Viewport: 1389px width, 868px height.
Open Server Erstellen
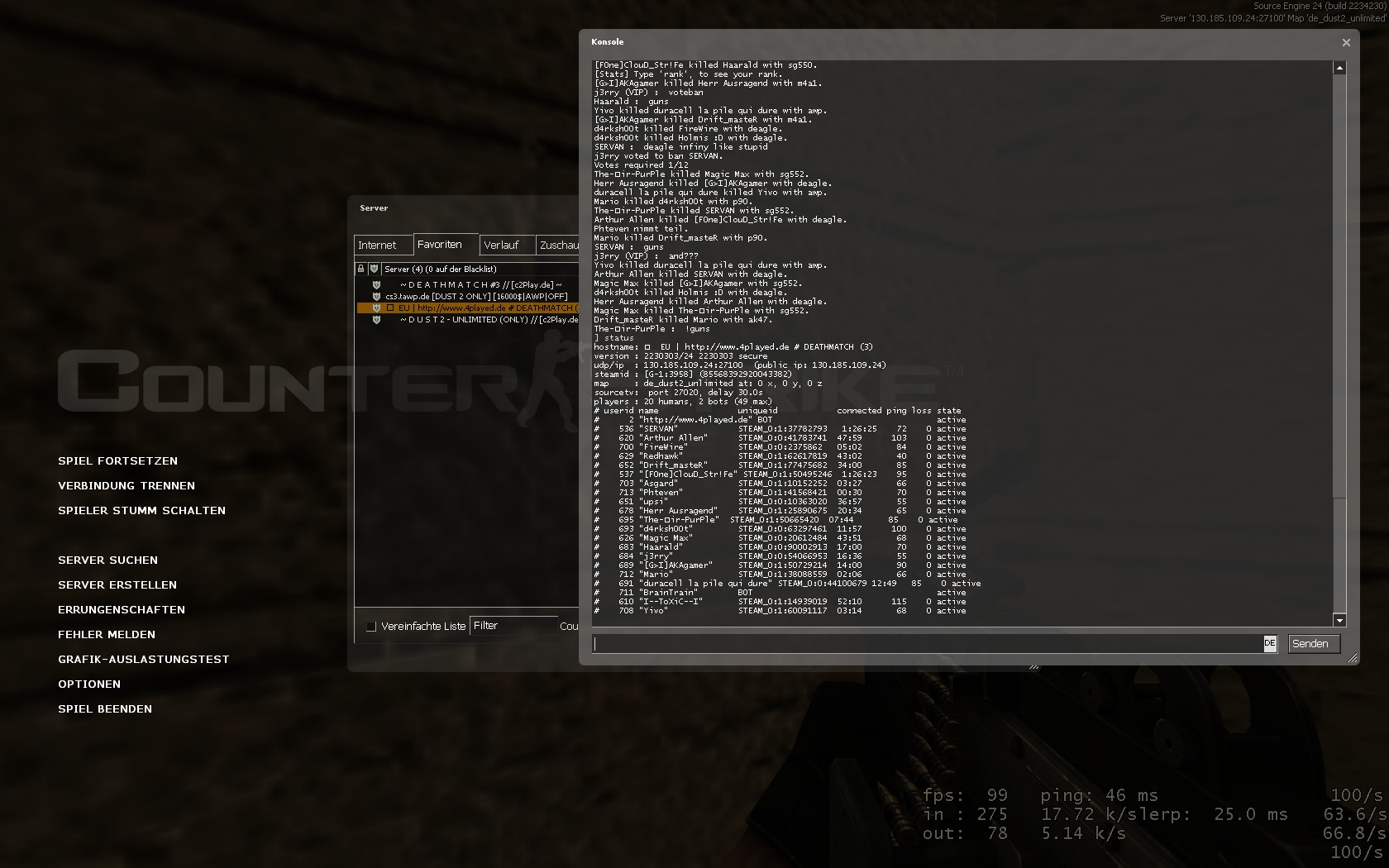coord(117,585)
